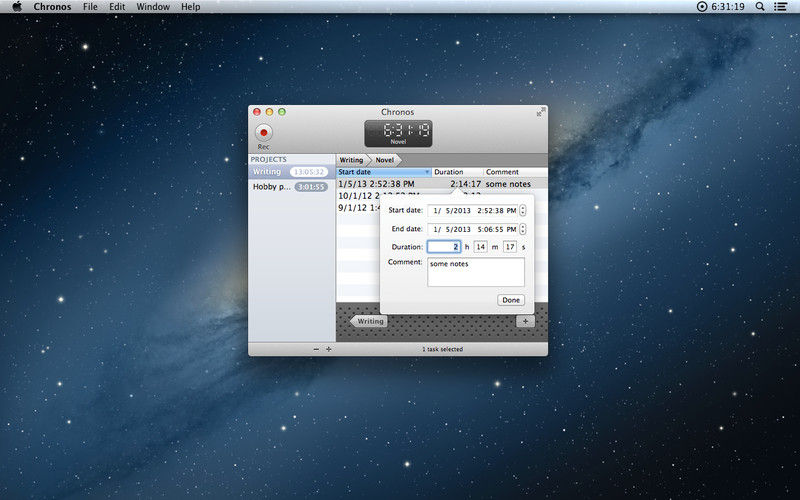This screenshot has width=800, height=500.
Task: Start recording with the Rec button
Action: point(263,133)
